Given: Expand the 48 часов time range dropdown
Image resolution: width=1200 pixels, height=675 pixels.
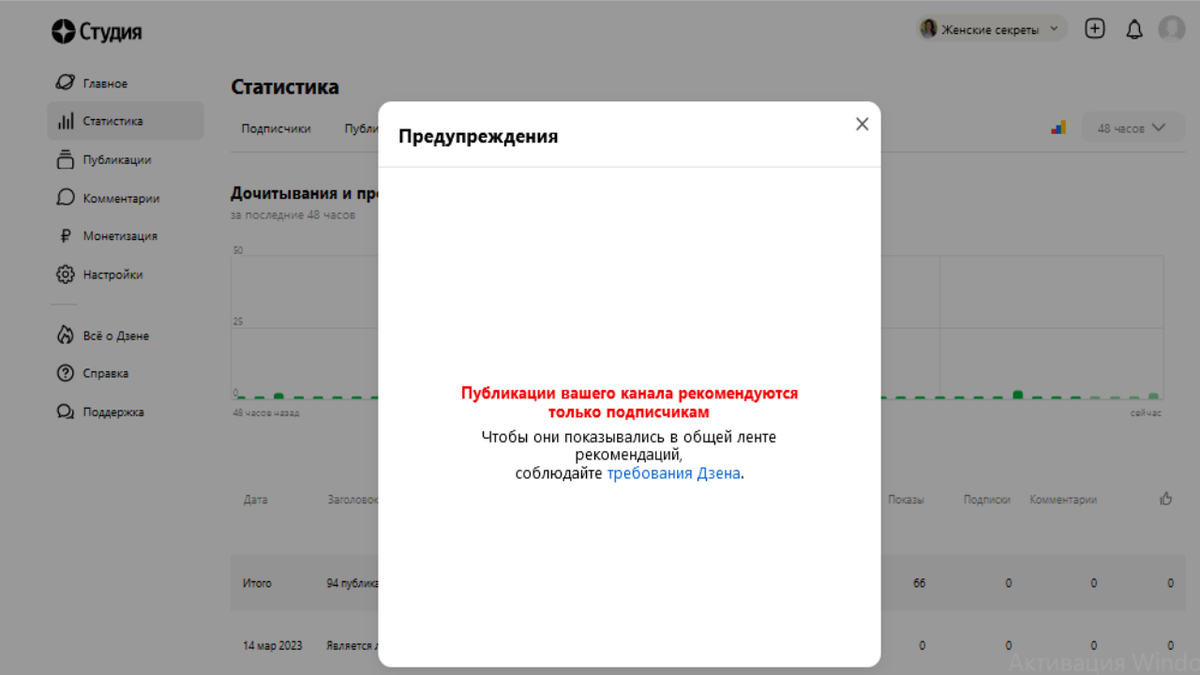Looking at the screenshot, I should point(1133,127).
